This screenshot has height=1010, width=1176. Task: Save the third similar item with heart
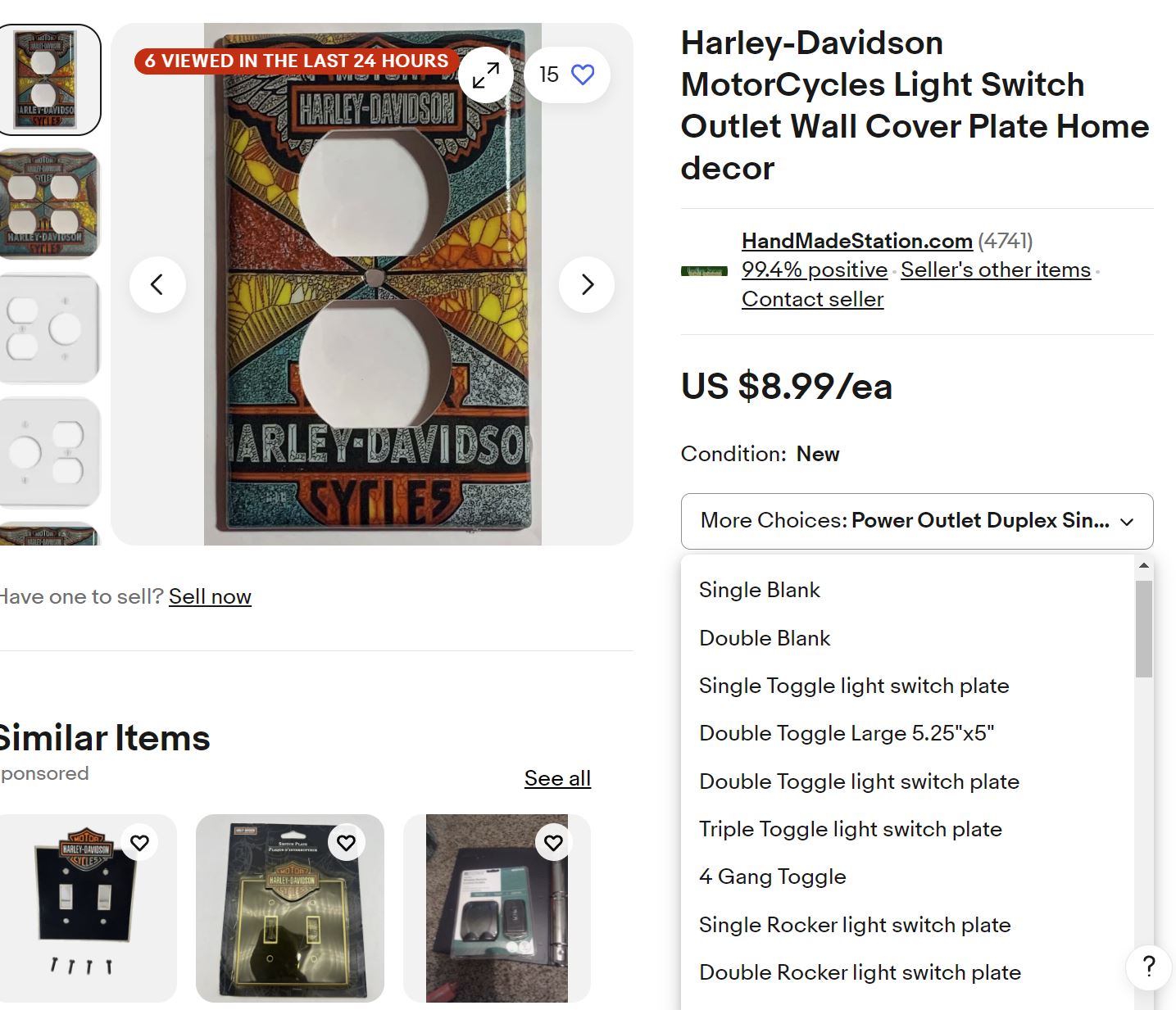(554, 842)
